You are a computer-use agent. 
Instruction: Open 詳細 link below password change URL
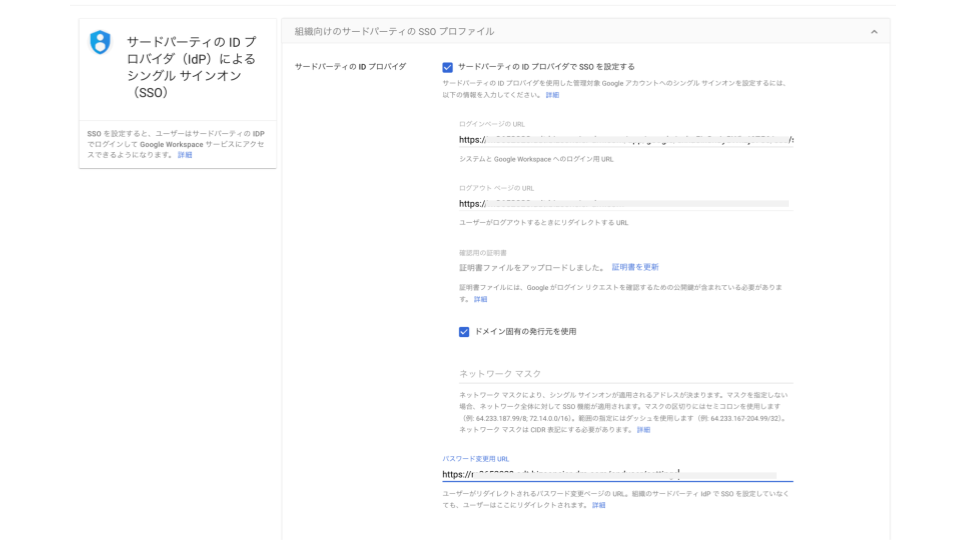(x=599, y=505)
